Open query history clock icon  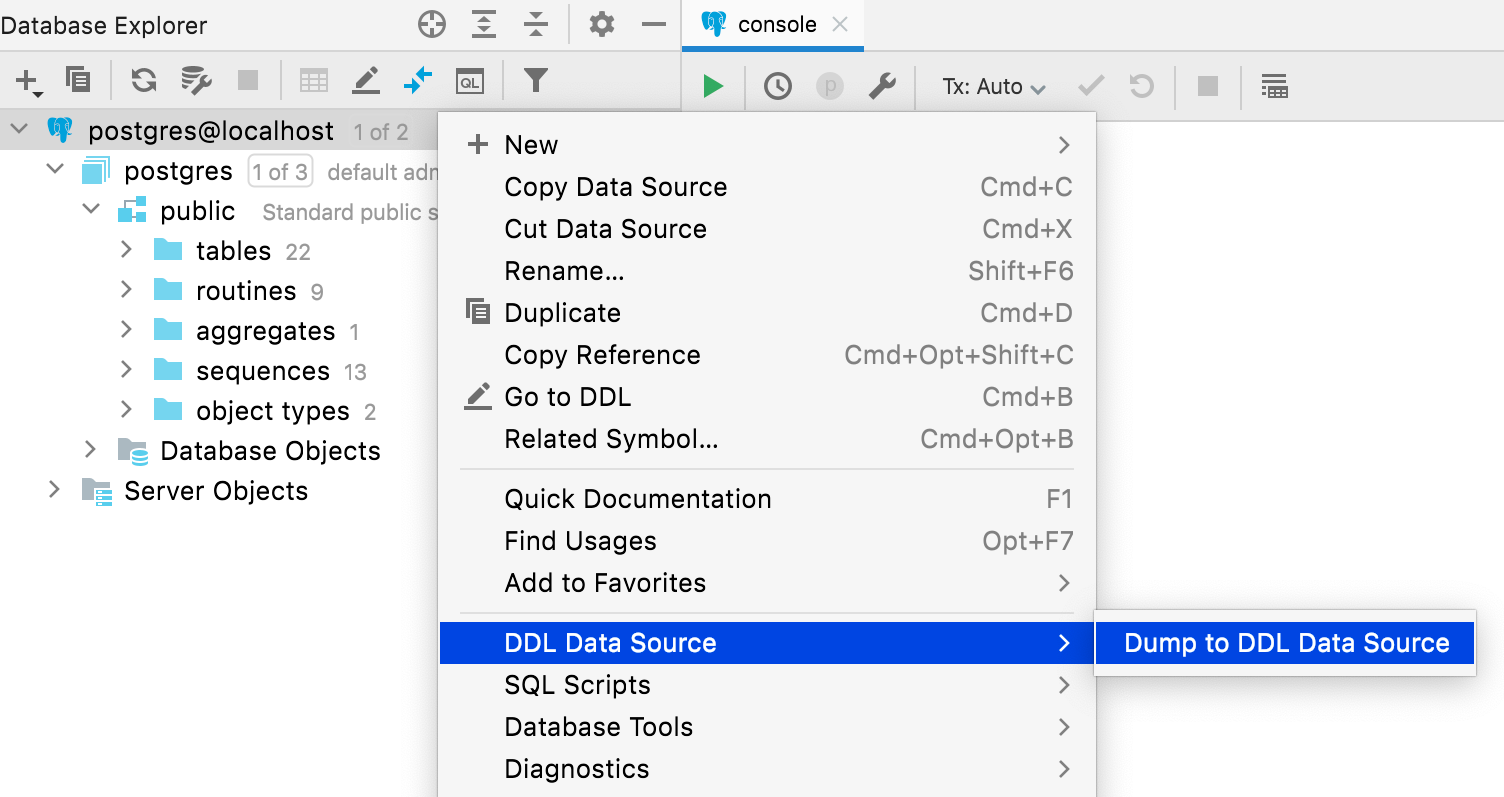[x=777, y=87]
